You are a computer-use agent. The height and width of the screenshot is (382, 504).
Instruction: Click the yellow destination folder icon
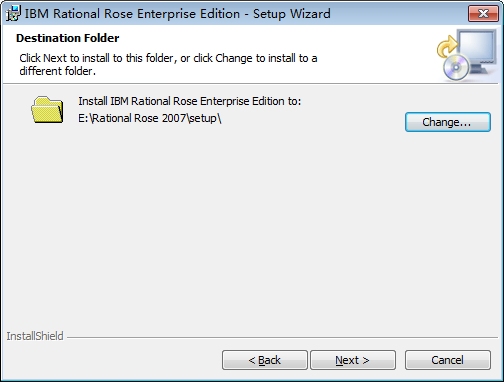click(x=47, y=109)
